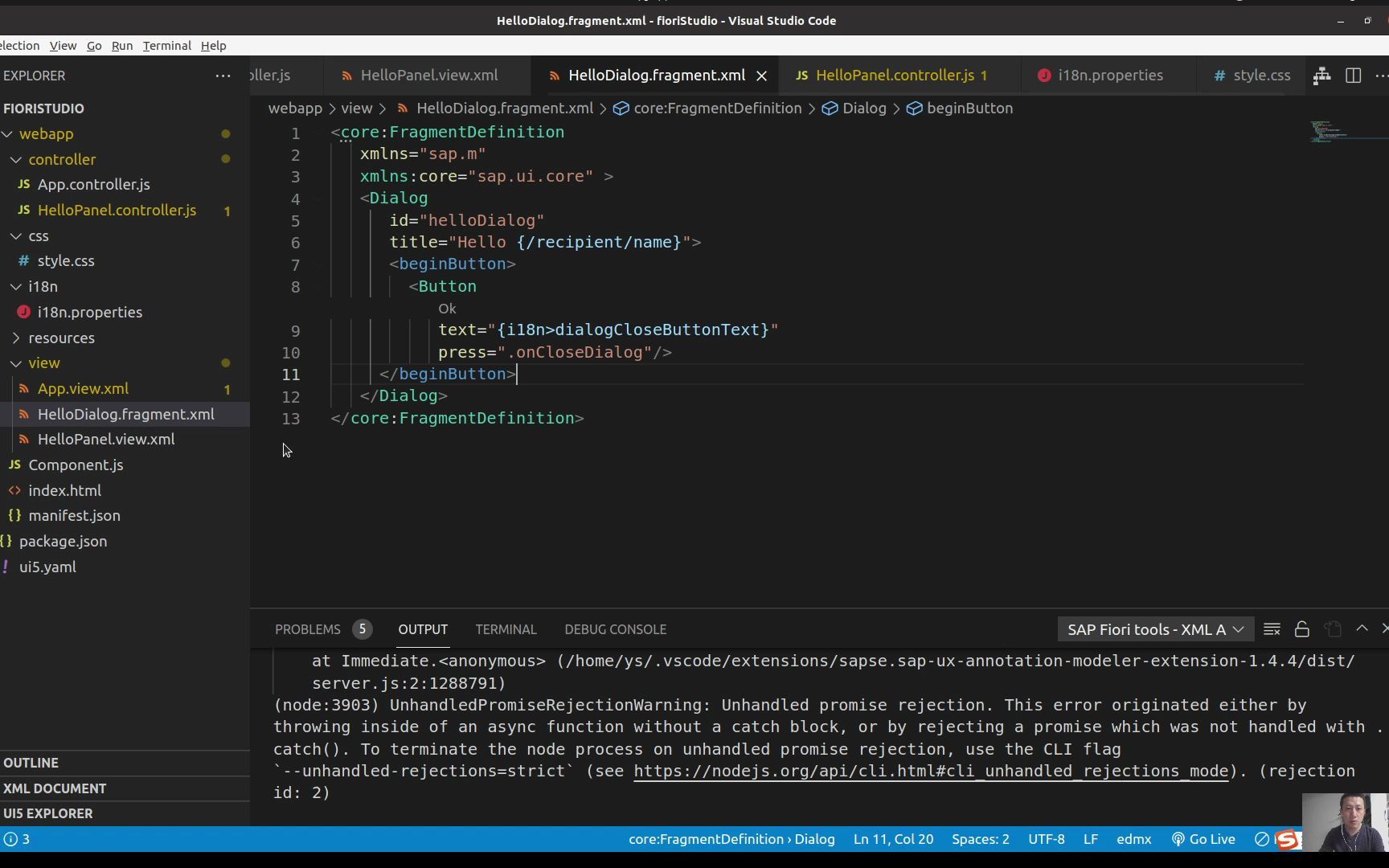Open App.view.xml in the explorer
The height and width of the screenshot is (868, 1389).
(83, 389)
